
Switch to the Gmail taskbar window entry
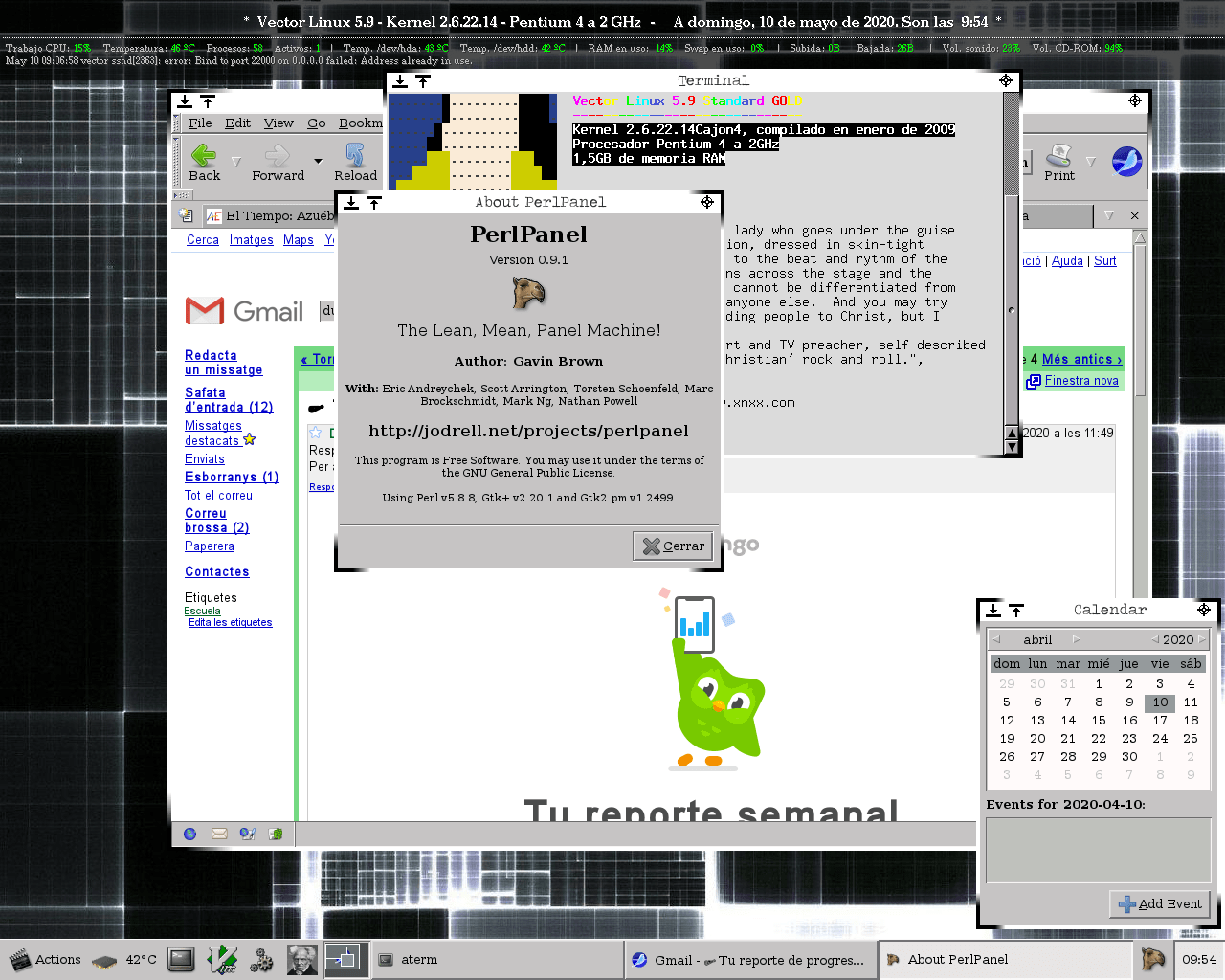751,960
